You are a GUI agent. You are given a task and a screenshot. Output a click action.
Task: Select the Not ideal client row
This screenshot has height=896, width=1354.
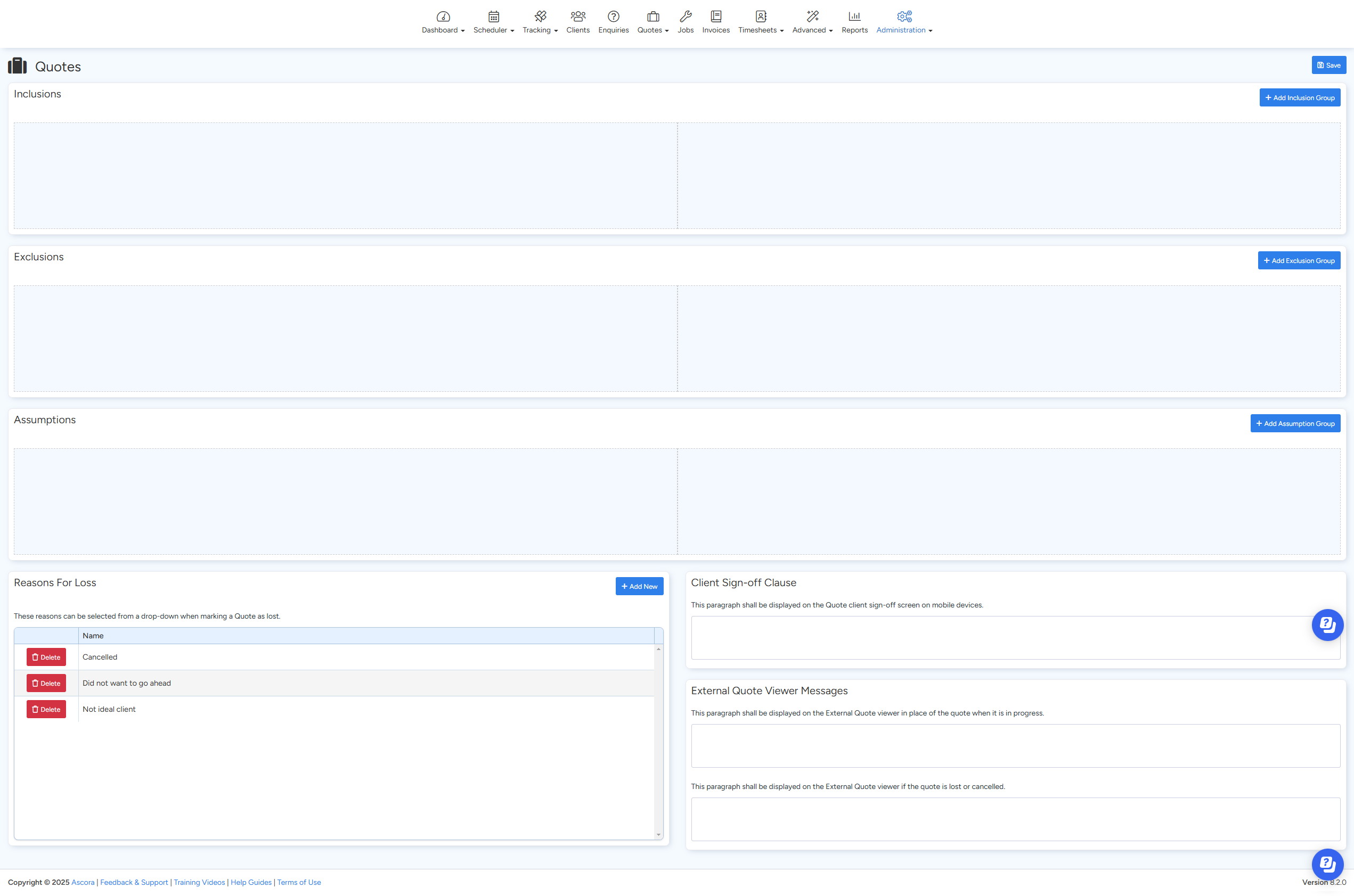[x=366, y=709]
